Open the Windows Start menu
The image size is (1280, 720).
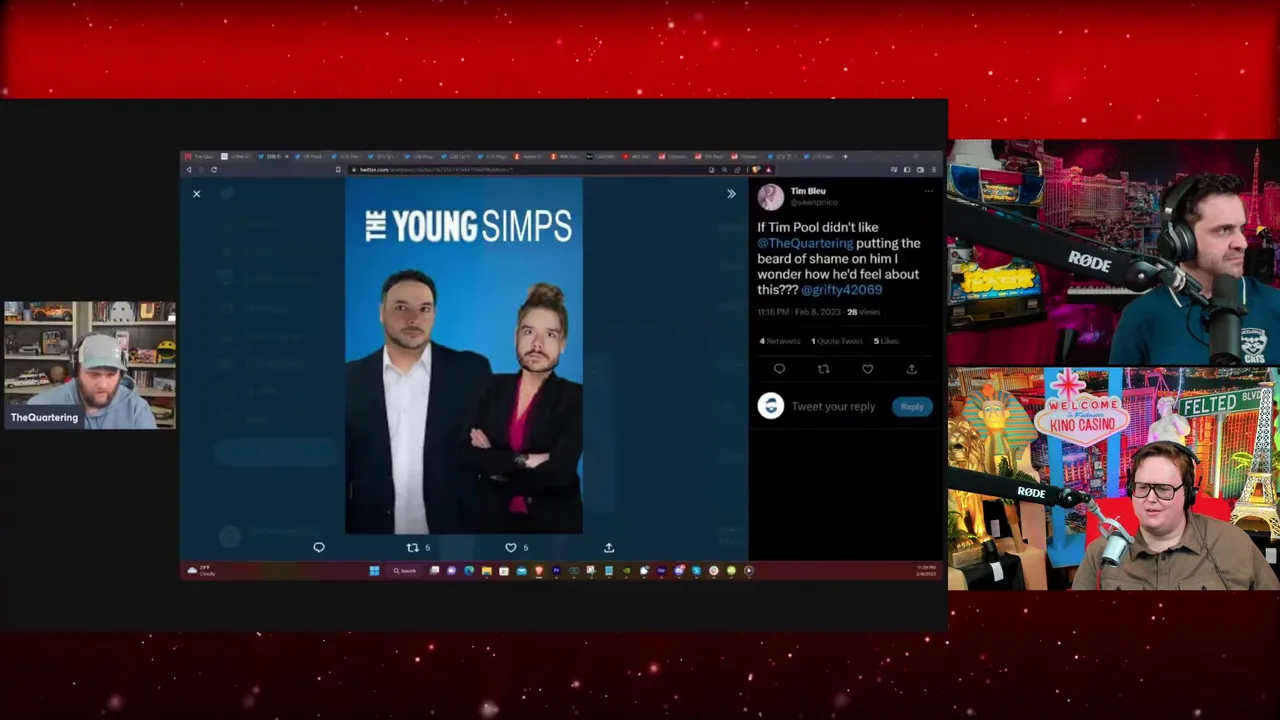tap(374, 571)
